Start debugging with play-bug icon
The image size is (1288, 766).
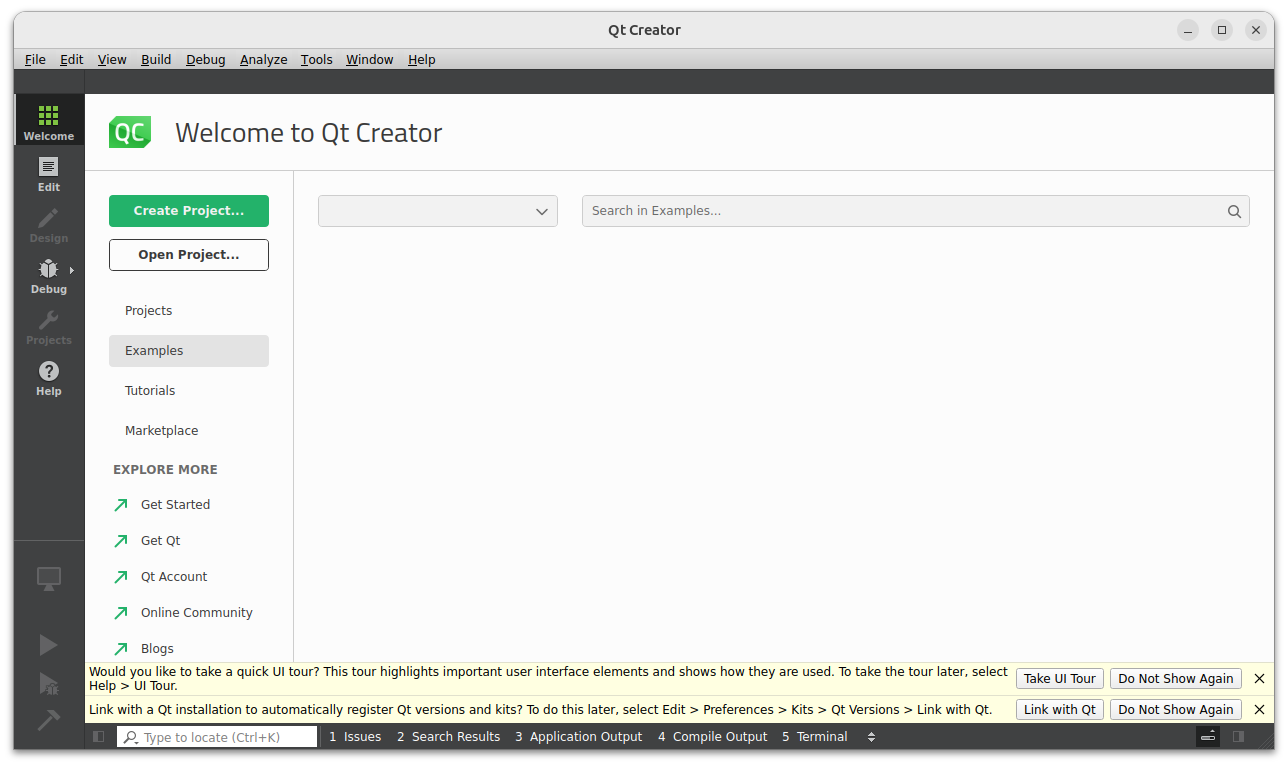point(49,683)
